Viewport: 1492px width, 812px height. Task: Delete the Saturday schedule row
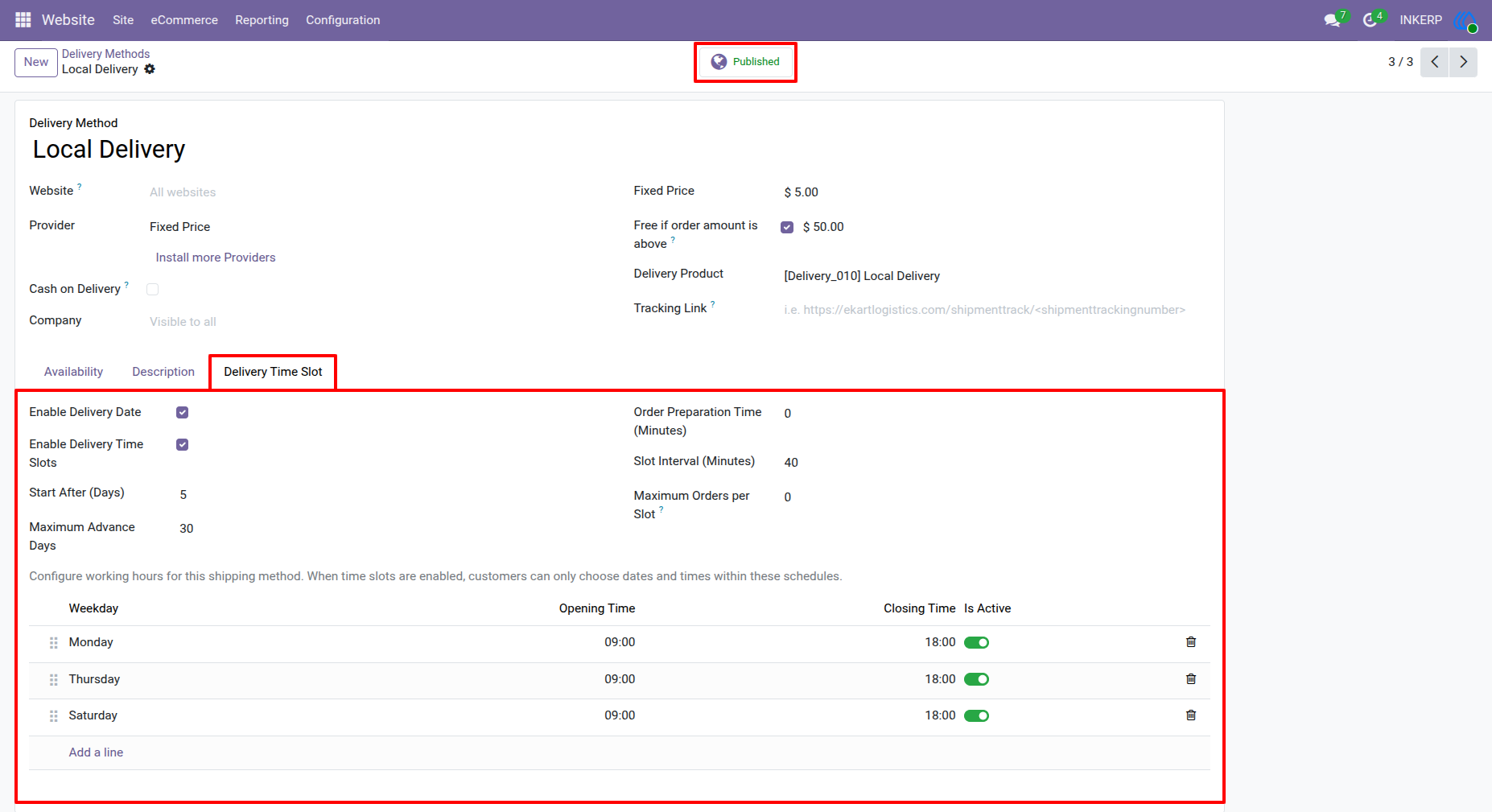click(1191, 715)
